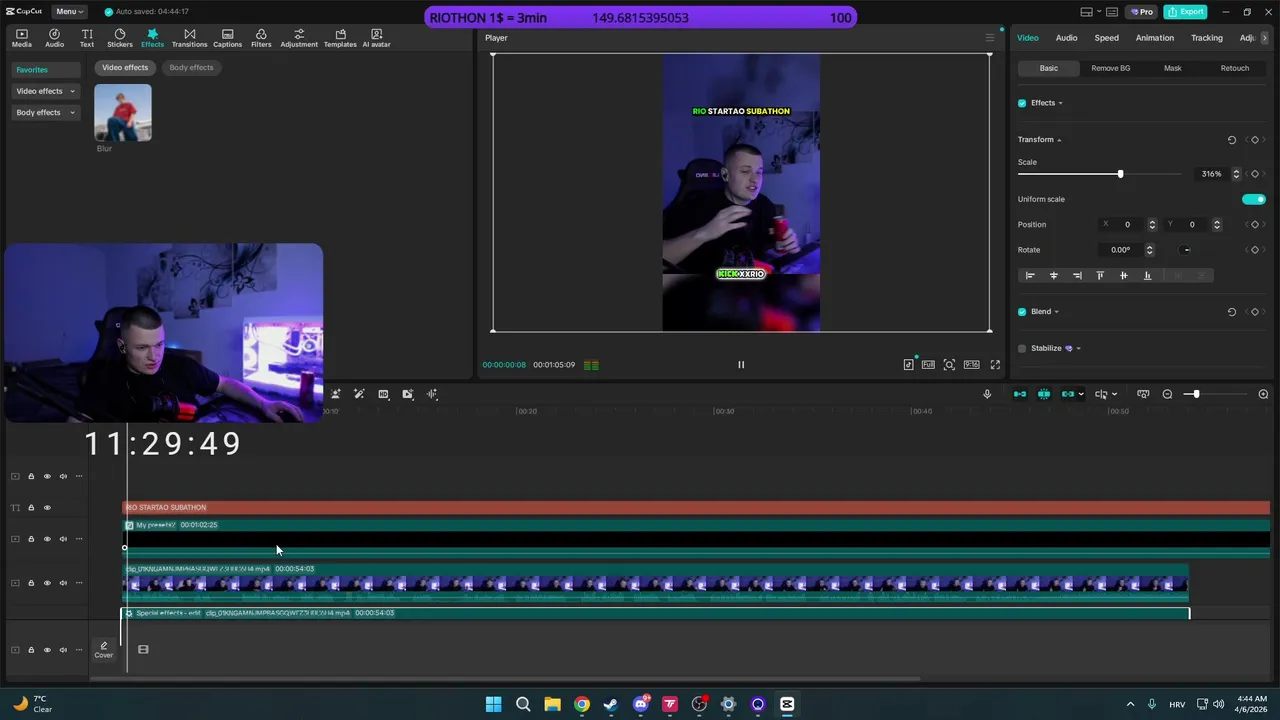Select the Mask sub-tab

coord(1172,68)
